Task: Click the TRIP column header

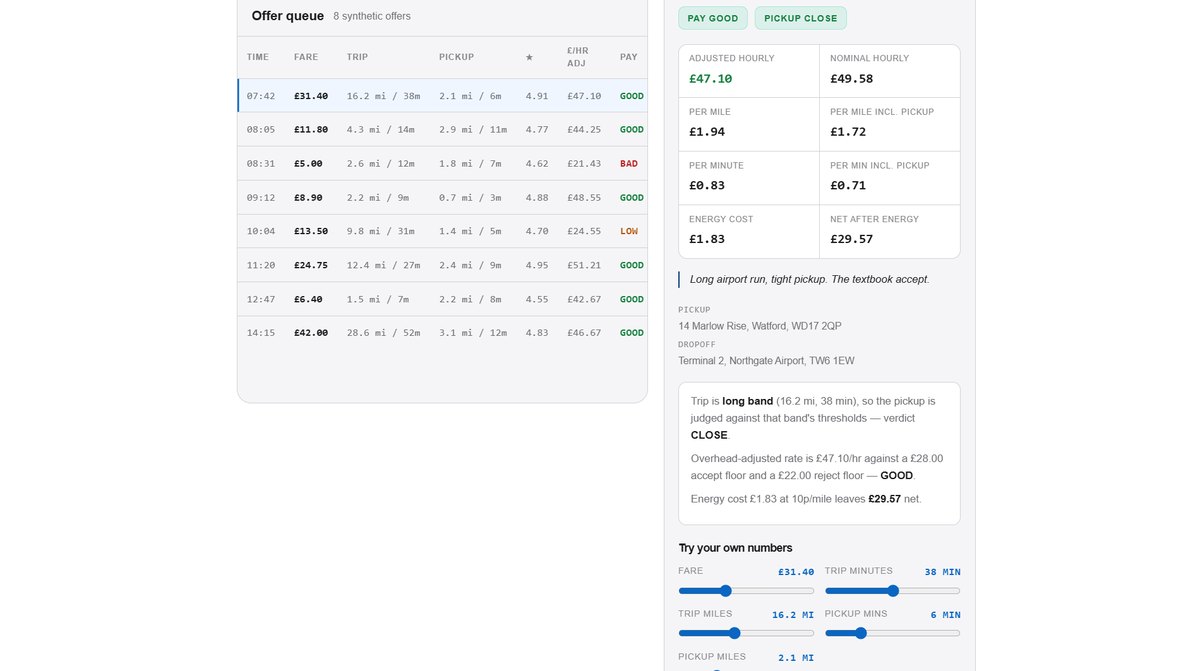Action: [x=357, y=57]
